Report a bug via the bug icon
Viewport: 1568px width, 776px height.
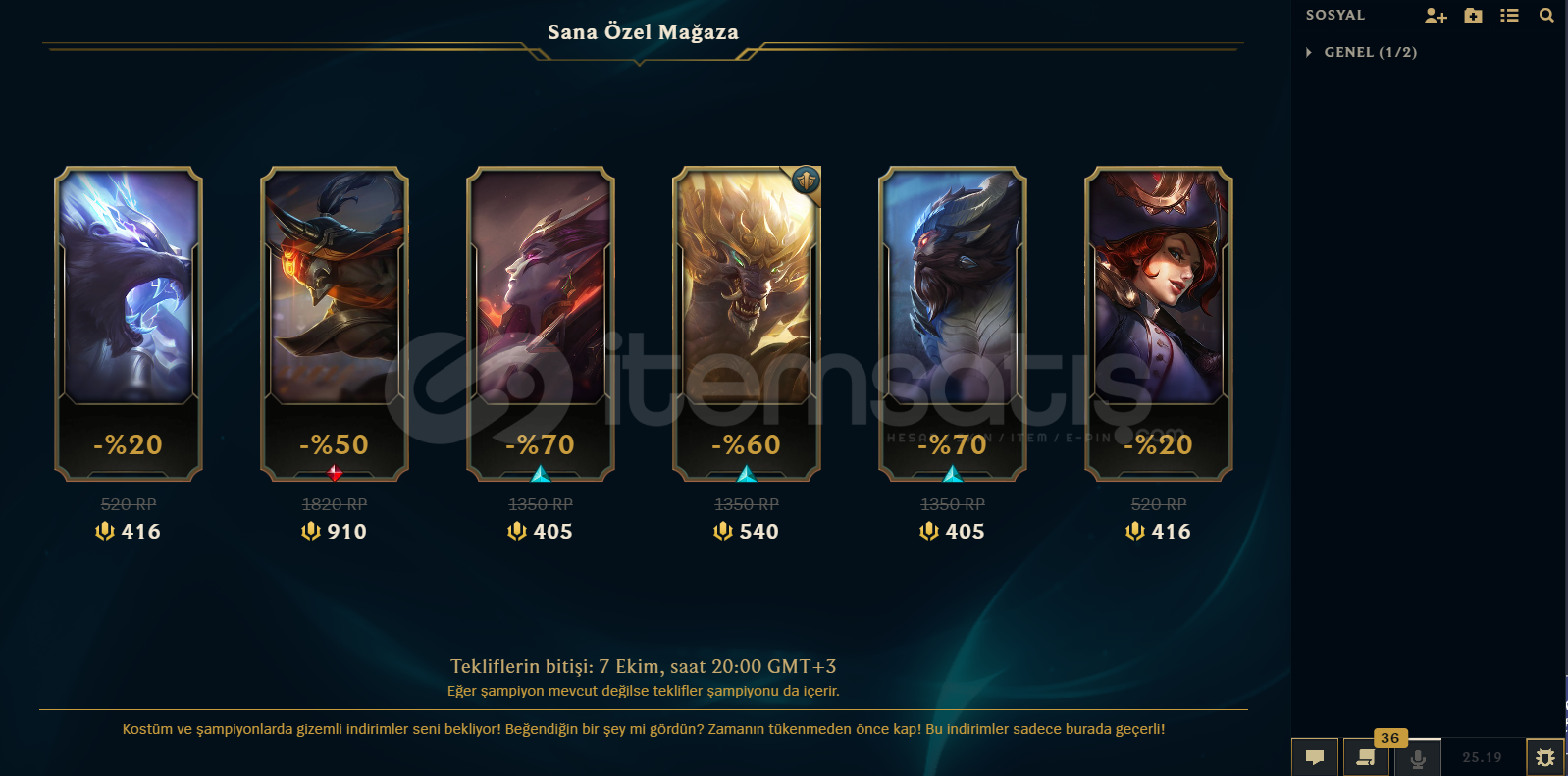(1545, 757)
